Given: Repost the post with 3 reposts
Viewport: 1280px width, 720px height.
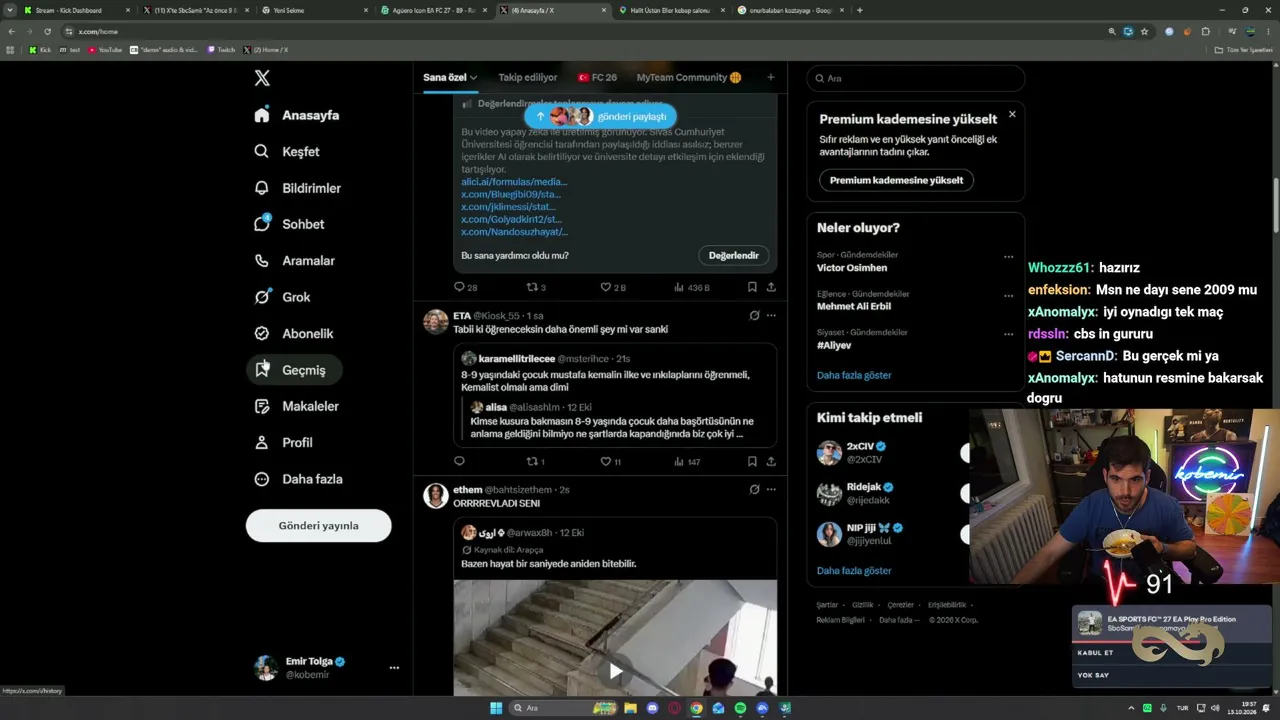Looking at the screenshot, I should 536,287.
